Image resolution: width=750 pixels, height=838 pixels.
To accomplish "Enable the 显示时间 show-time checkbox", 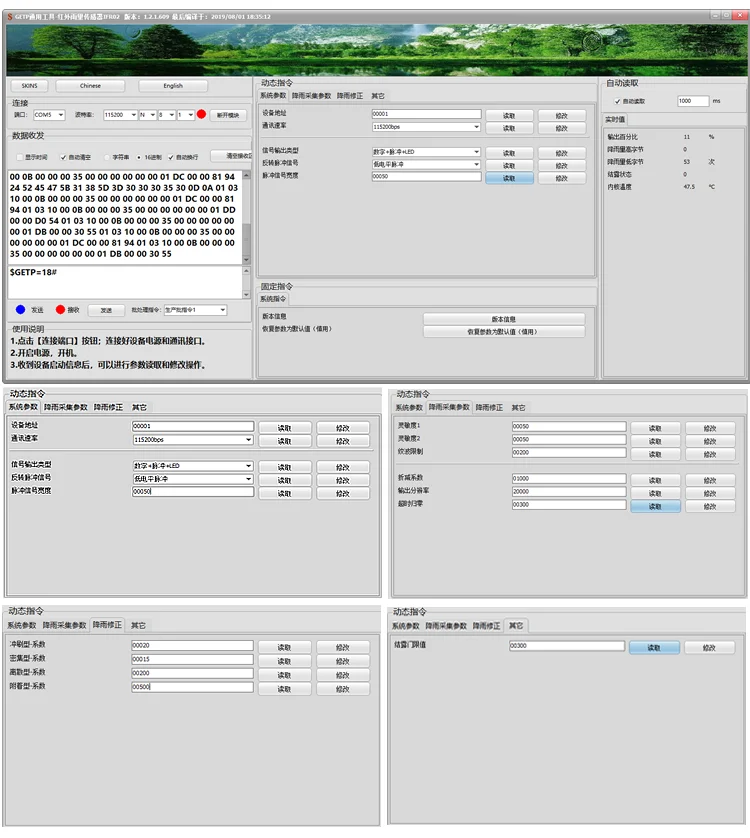I will tap(20, 157).
